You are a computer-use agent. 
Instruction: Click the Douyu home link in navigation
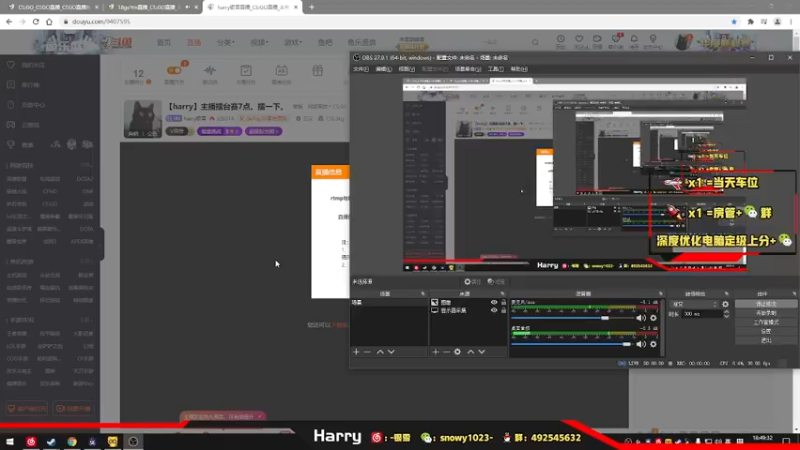164,42
